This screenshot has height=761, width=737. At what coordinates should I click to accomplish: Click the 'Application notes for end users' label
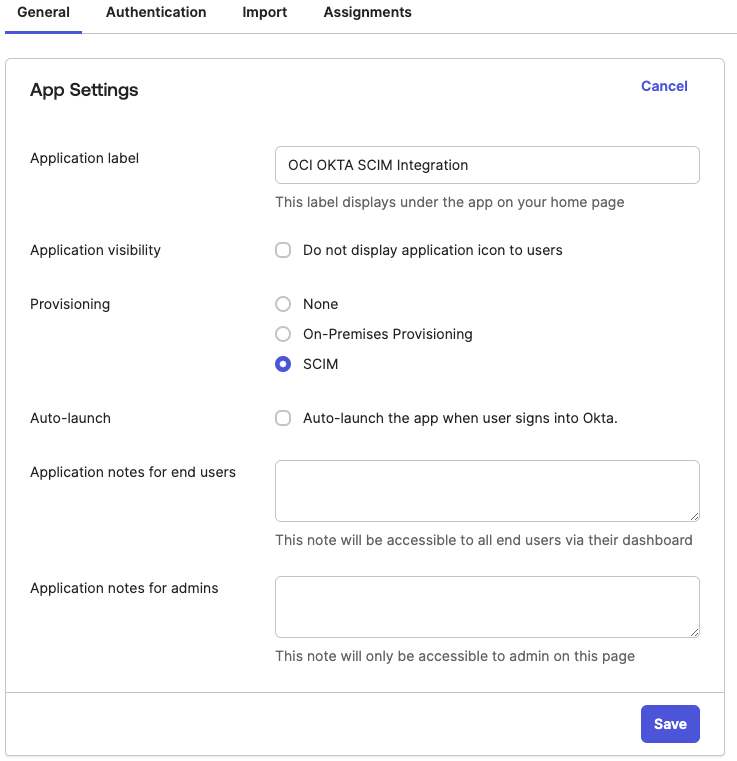click(x=133, y=472)
